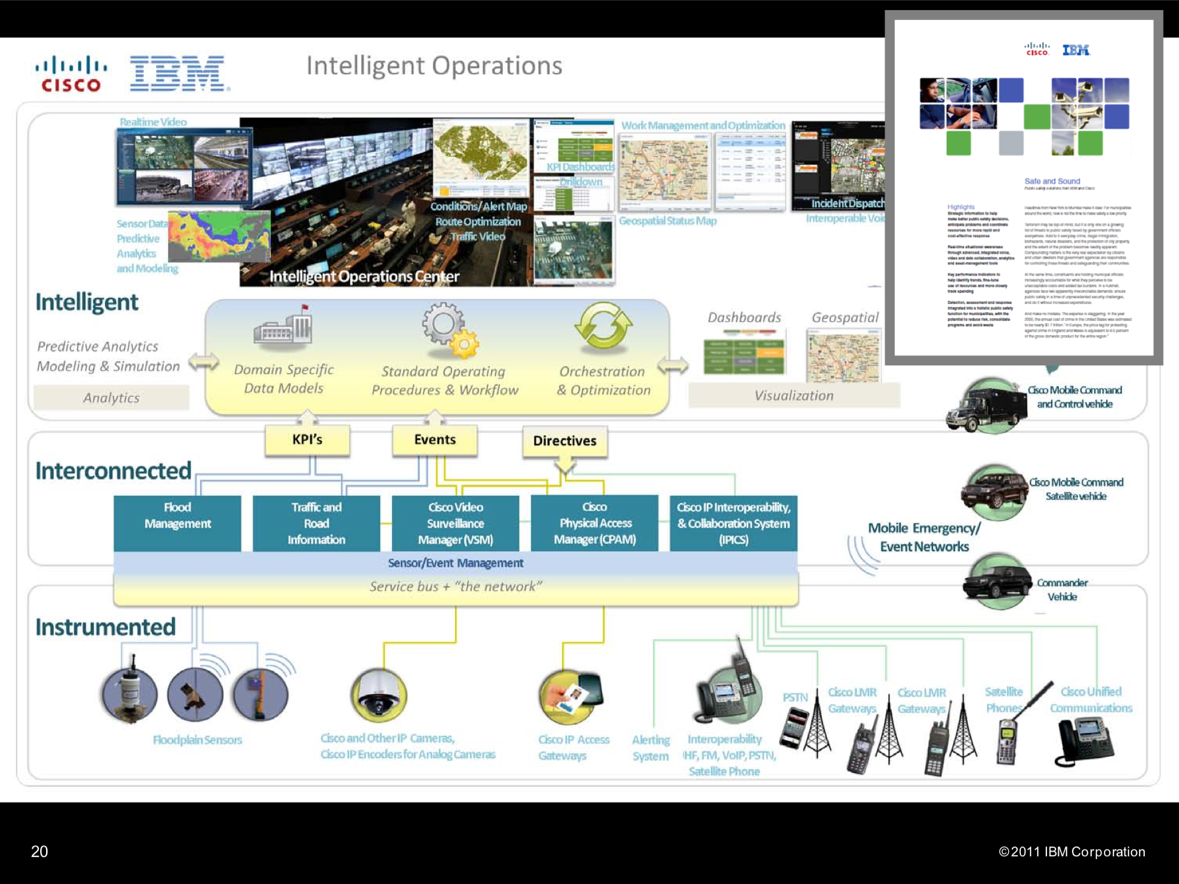Image resolution: width=1179 pixels, height=884 pixels.
Task: Open the Safe and Sound document thumbnail
Action: coord(1024,188)
